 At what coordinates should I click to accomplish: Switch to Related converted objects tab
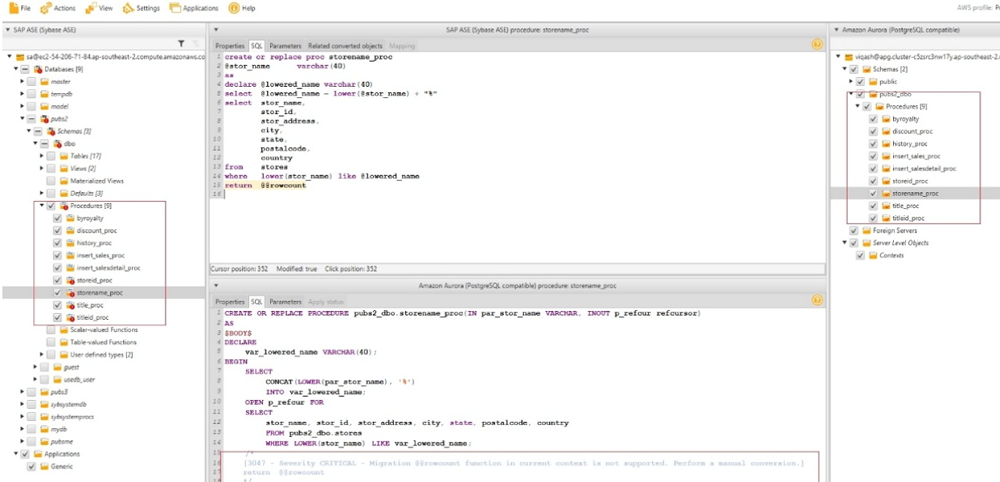(x=345, y=46)
